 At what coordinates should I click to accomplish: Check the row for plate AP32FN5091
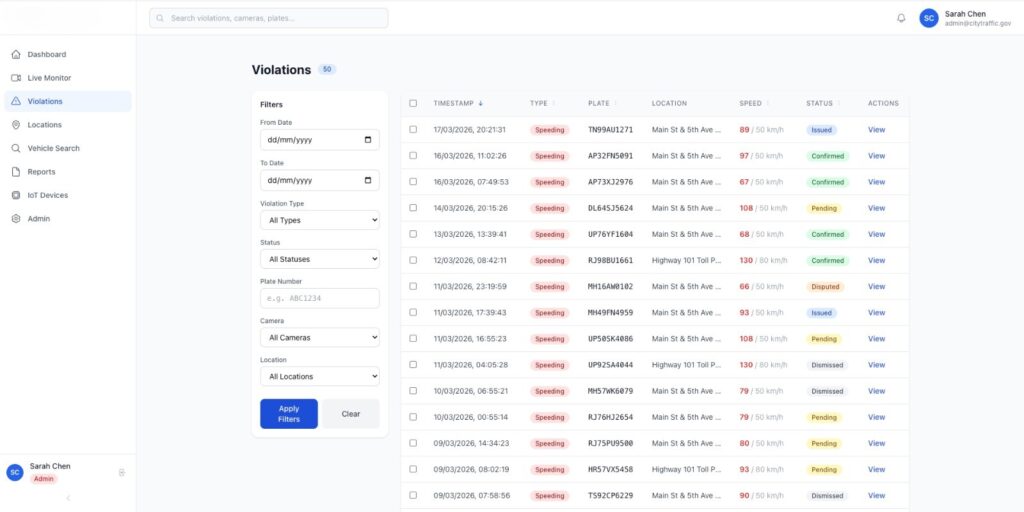click(x=413, y=155)
